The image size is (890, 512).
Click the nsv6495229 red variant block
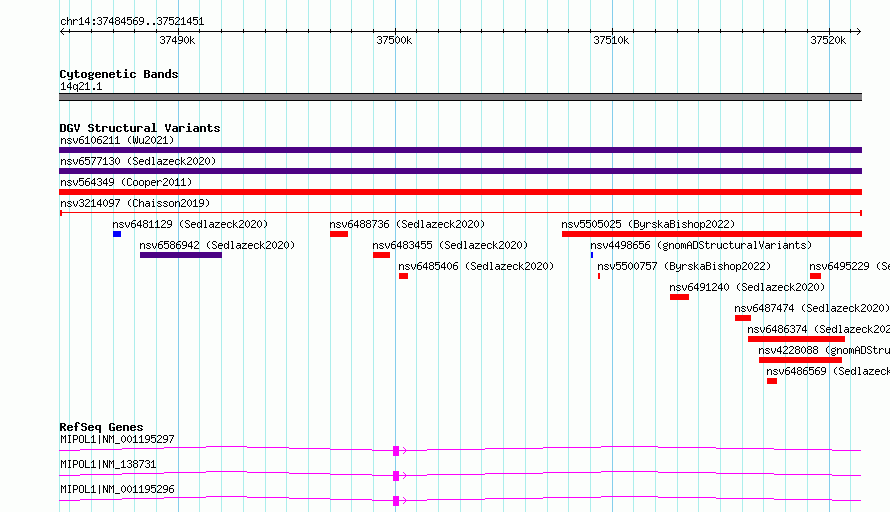click(x=816, y=276)
